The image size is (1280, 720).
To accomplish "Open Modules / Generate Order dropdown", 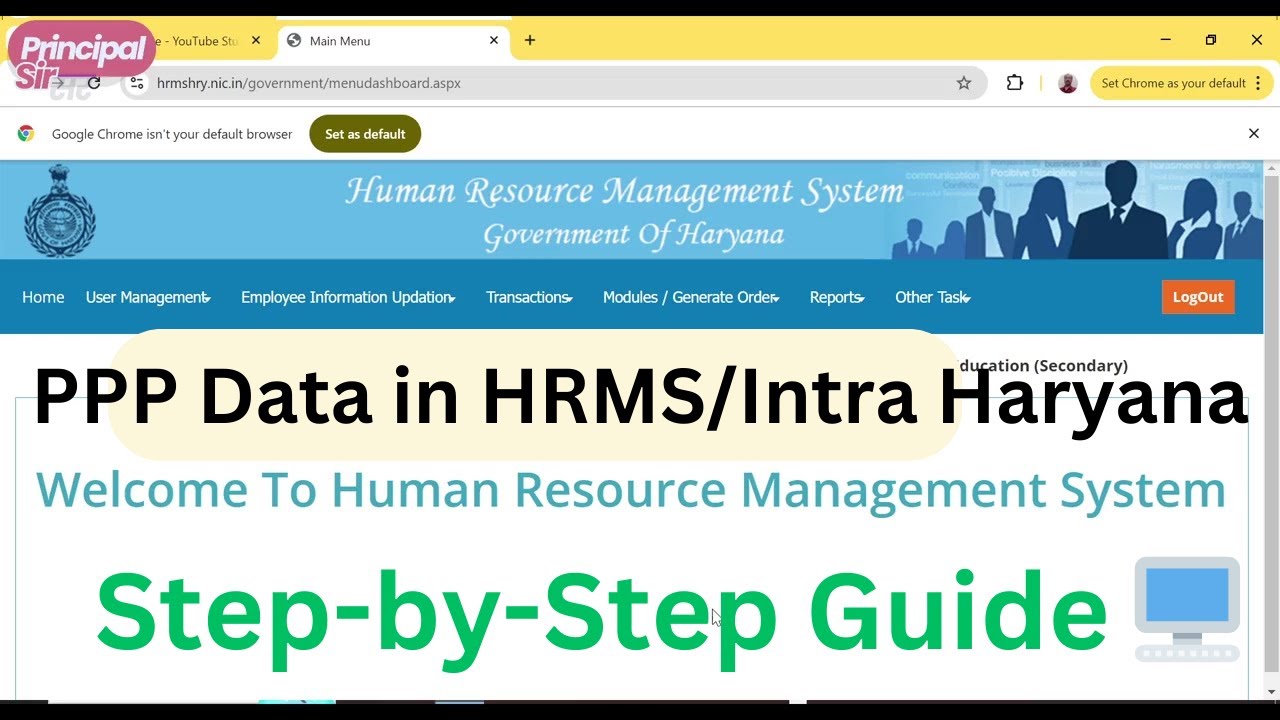I will coord(691,297).
